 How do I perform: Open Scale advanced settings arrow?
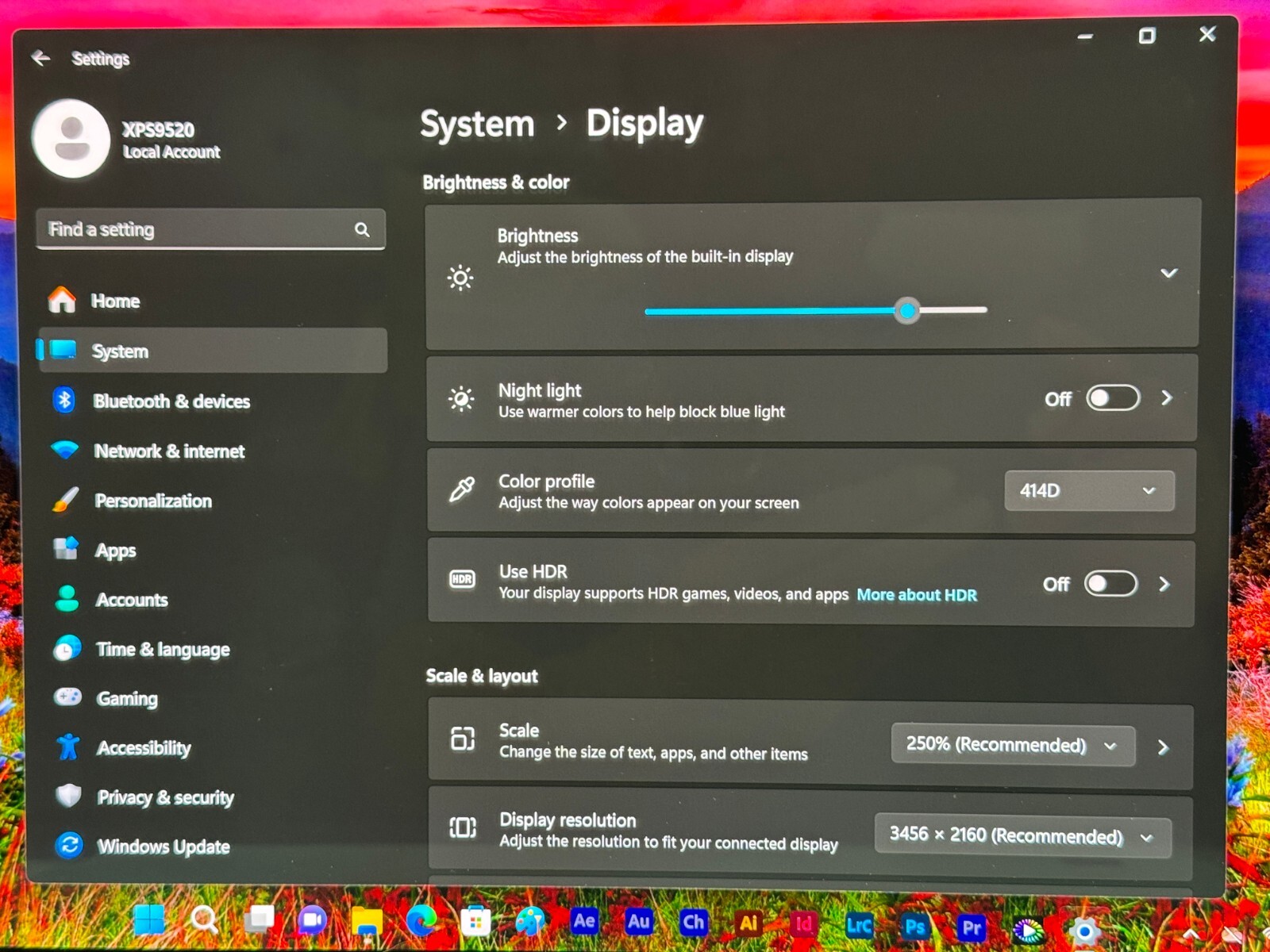(x=1163, y=747)
